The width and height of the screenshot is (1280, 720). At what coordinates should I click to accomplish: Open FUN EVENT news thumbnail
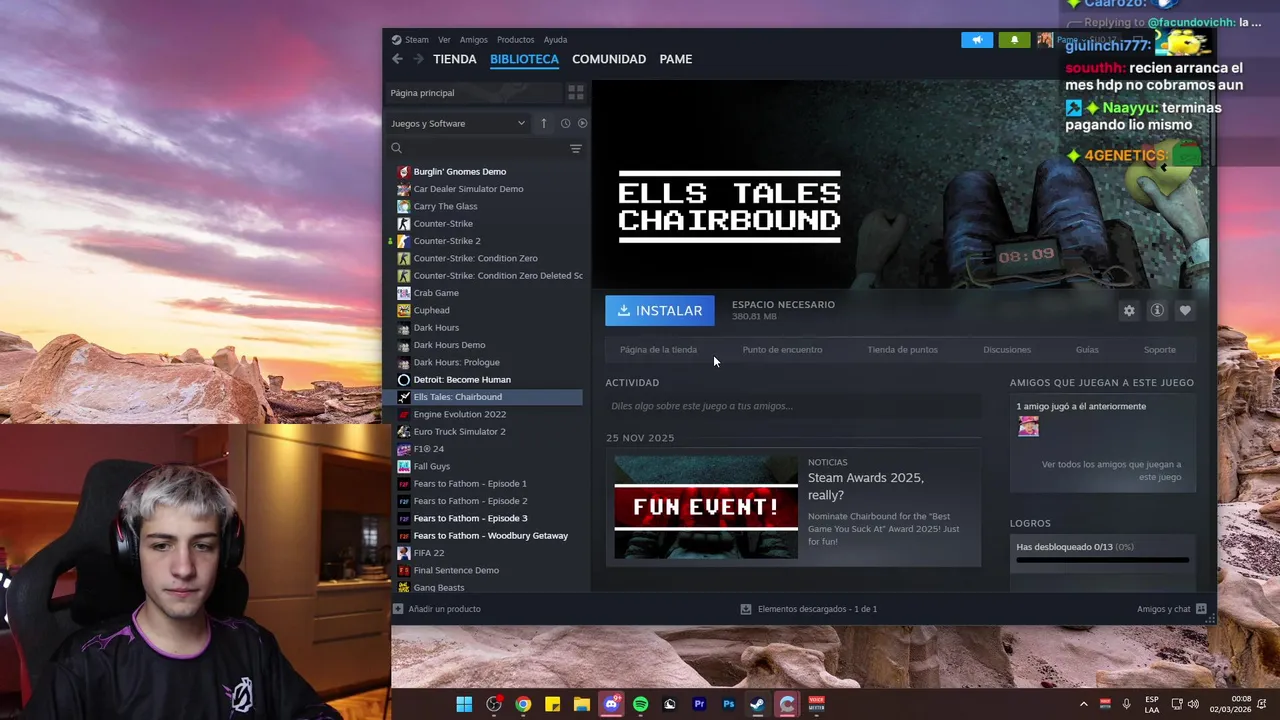click(706, 507)
